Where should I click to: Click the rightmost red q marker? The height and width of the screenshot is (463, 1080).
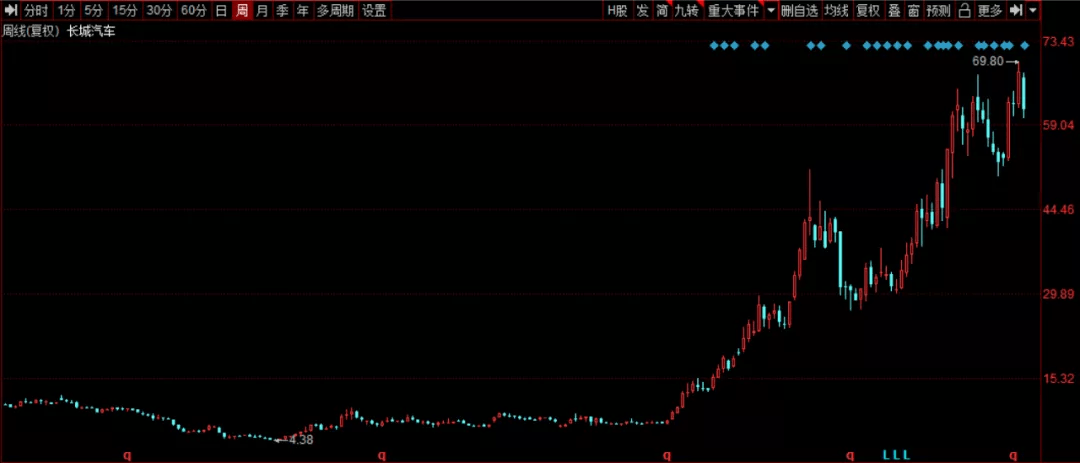coord(1014,455)
